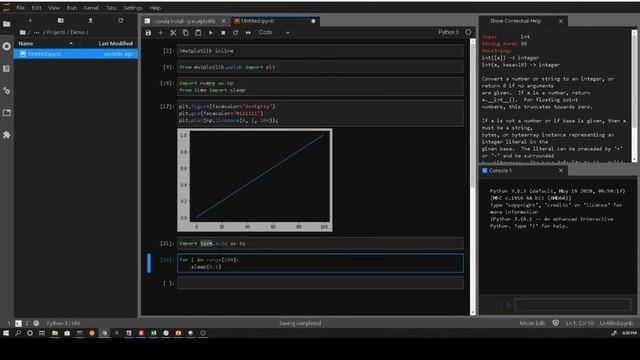Save the notebook with the disk icon
The height and width of the screenshot is (360, 640).
pos(148,33)
